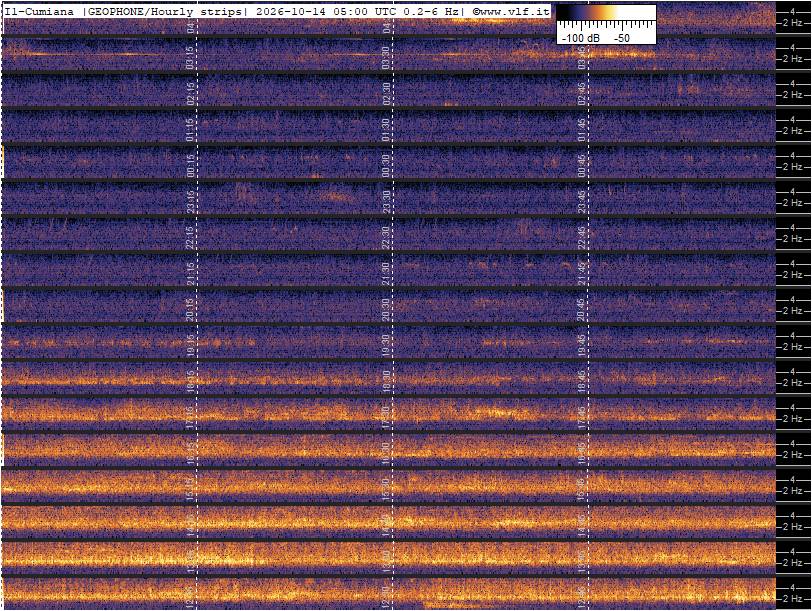Screen dimensions: 812x611
Task: Click the 22:45 time marker
Action: click(x=582, y=238)
